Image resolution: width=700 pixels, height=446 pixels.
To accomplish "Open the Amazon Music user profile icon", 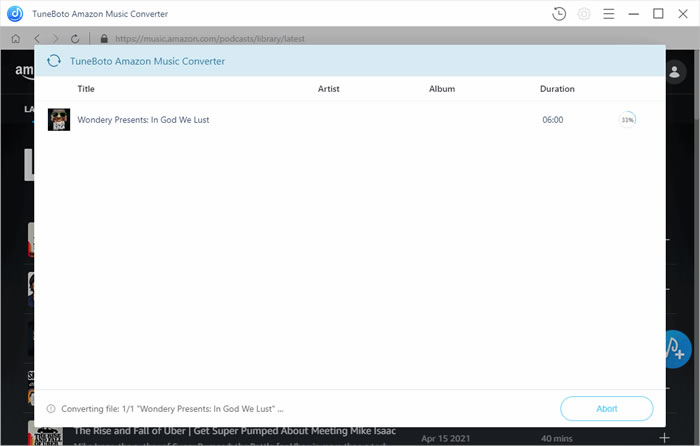I will click(x=675, y=71).
